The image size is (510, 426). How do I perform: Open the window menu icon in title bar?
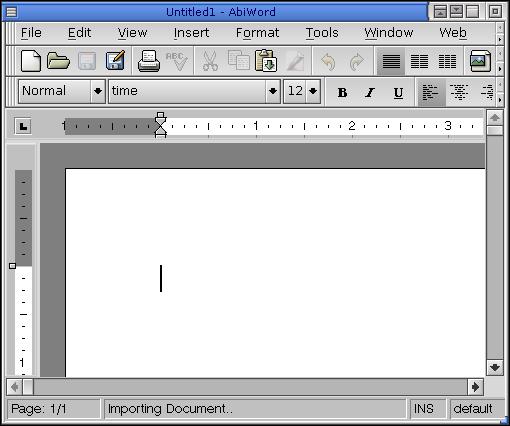point(11,12)
